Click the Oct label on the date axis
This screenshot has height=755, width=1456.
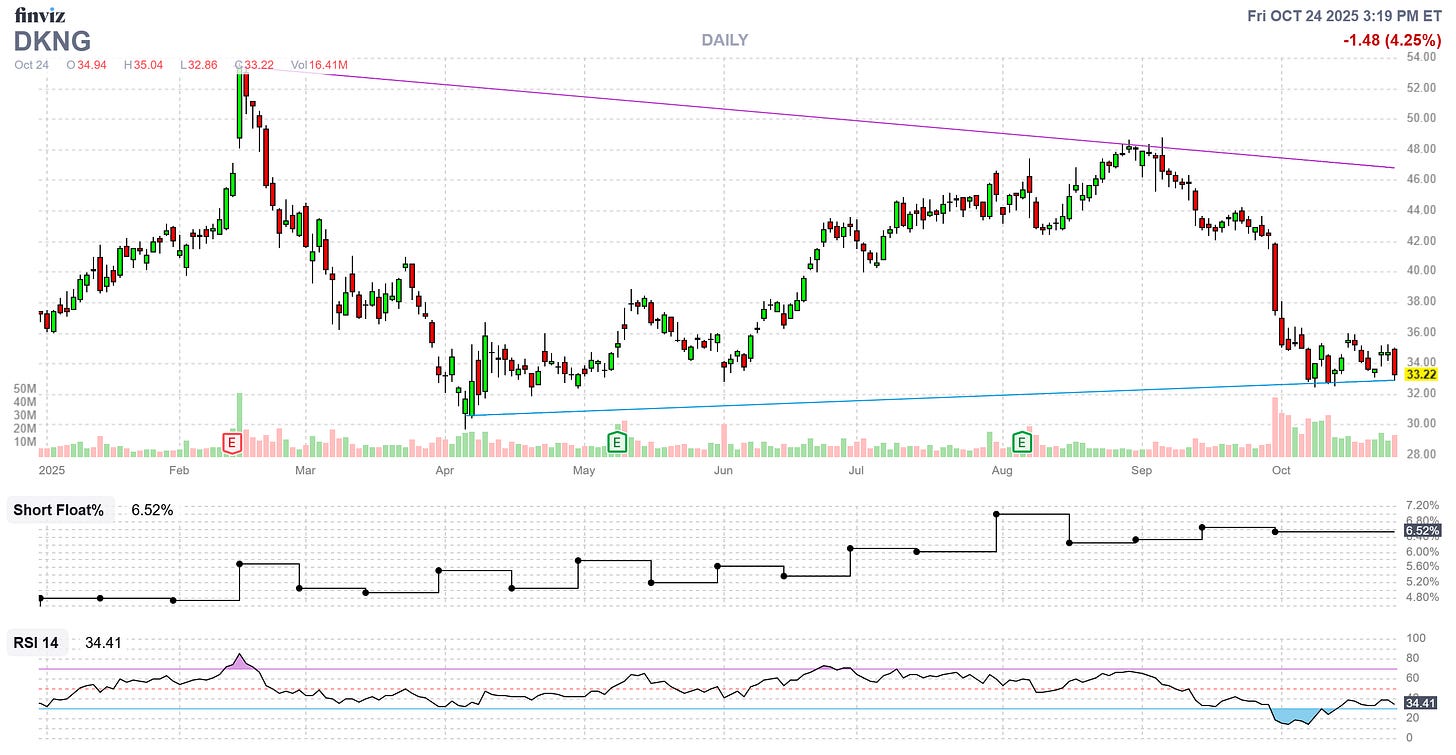[x=1280, y=470]
